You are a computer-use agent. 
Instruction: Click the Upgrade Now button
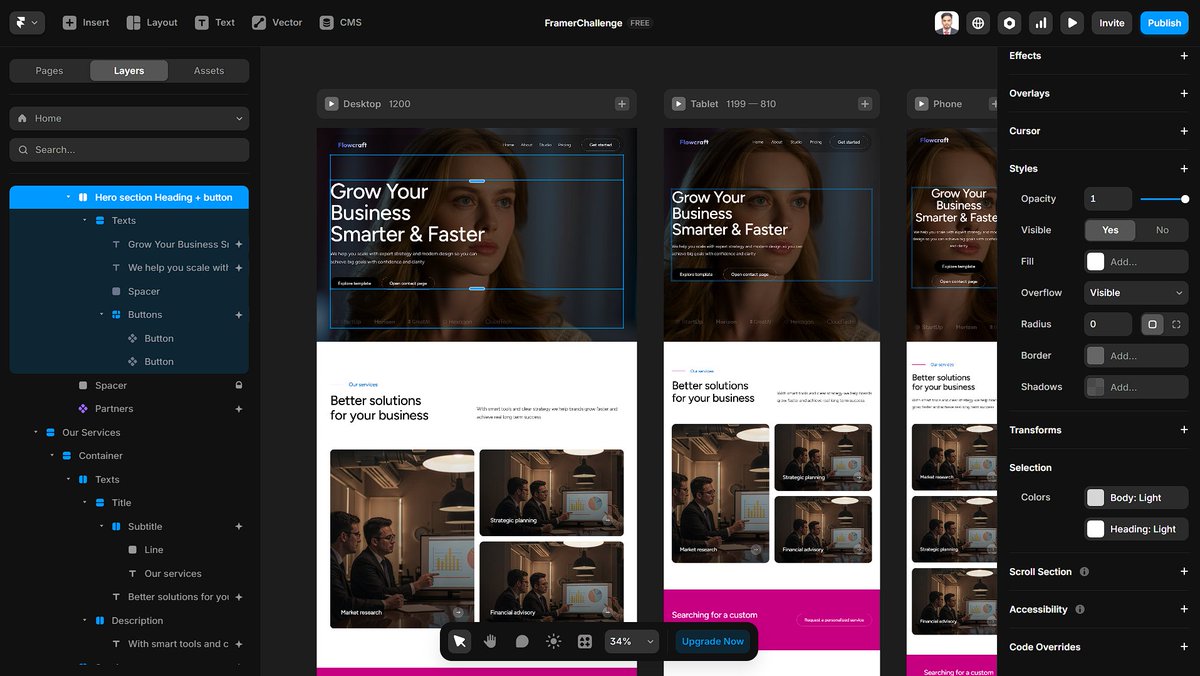point(712,641)
